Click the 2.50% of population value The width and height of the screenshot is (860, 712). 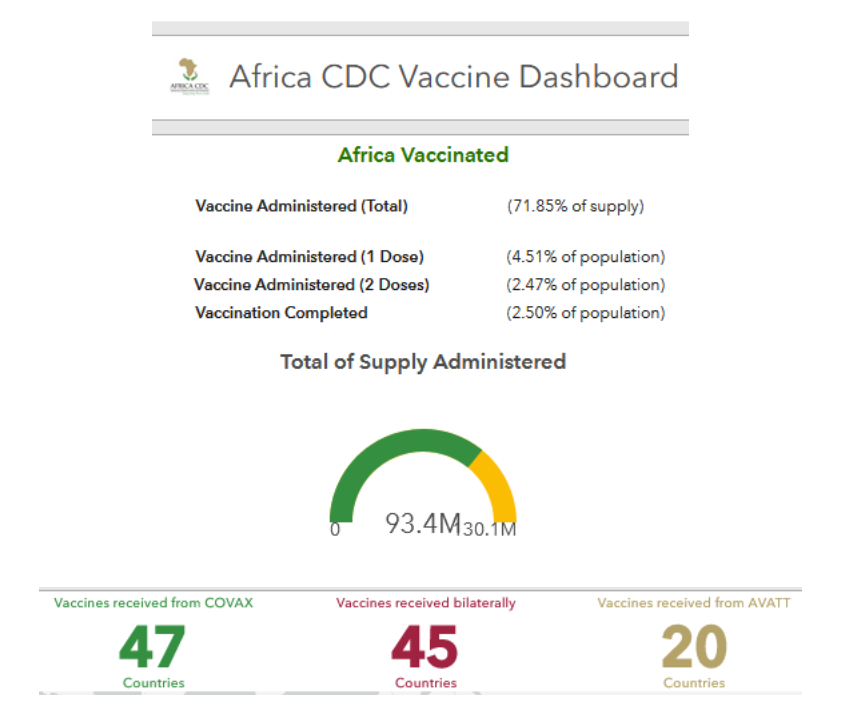[585, 313]
